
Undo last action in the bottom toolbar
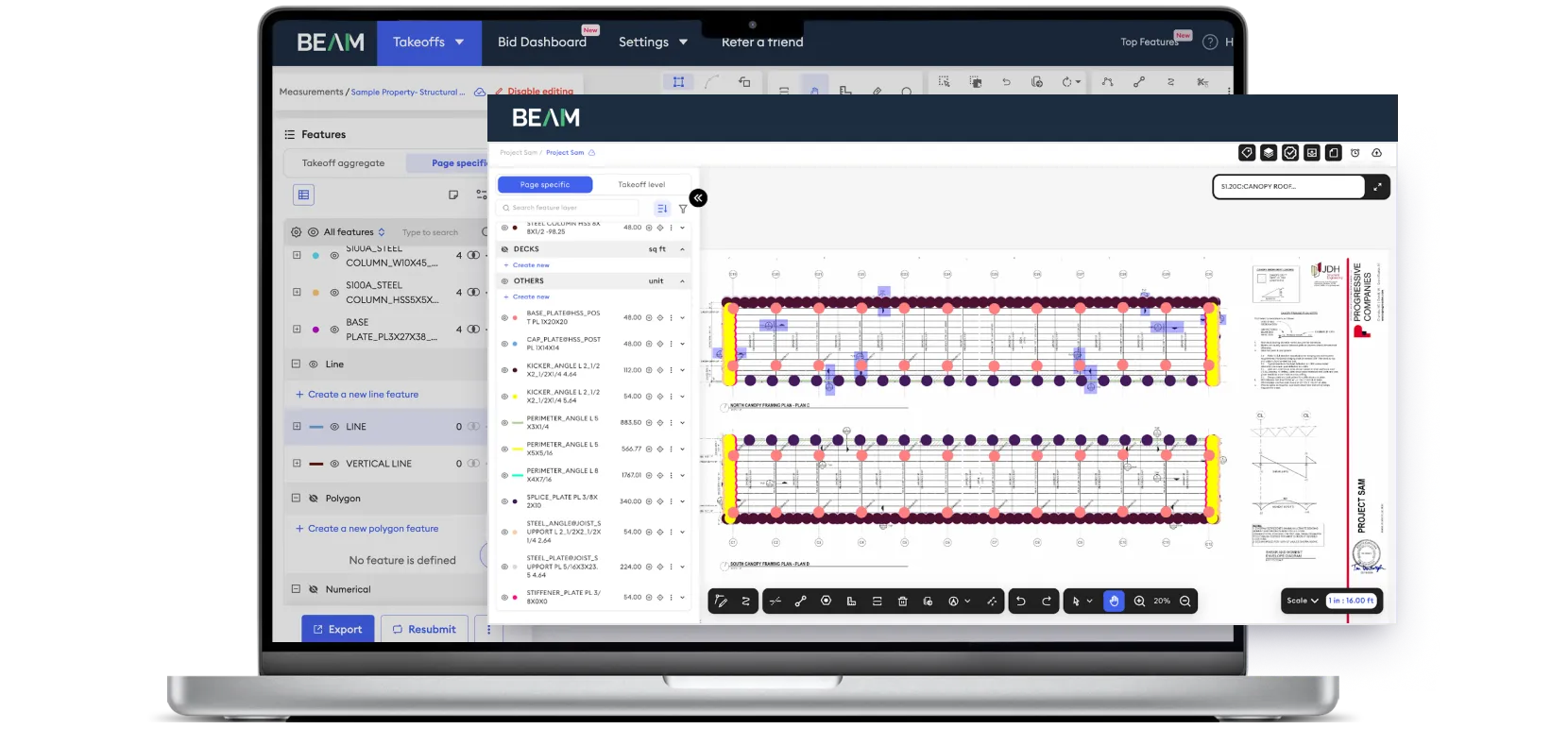(x=1021, y=602)
